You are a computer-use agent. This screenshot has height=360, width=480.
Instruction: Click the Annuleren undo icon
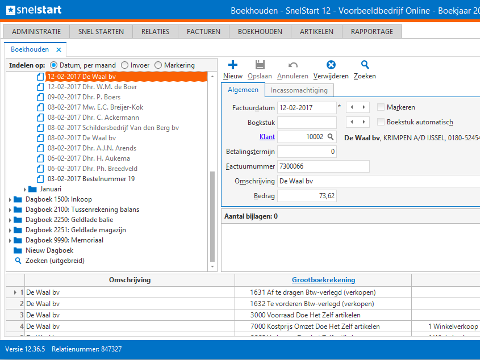coord(293,65)
